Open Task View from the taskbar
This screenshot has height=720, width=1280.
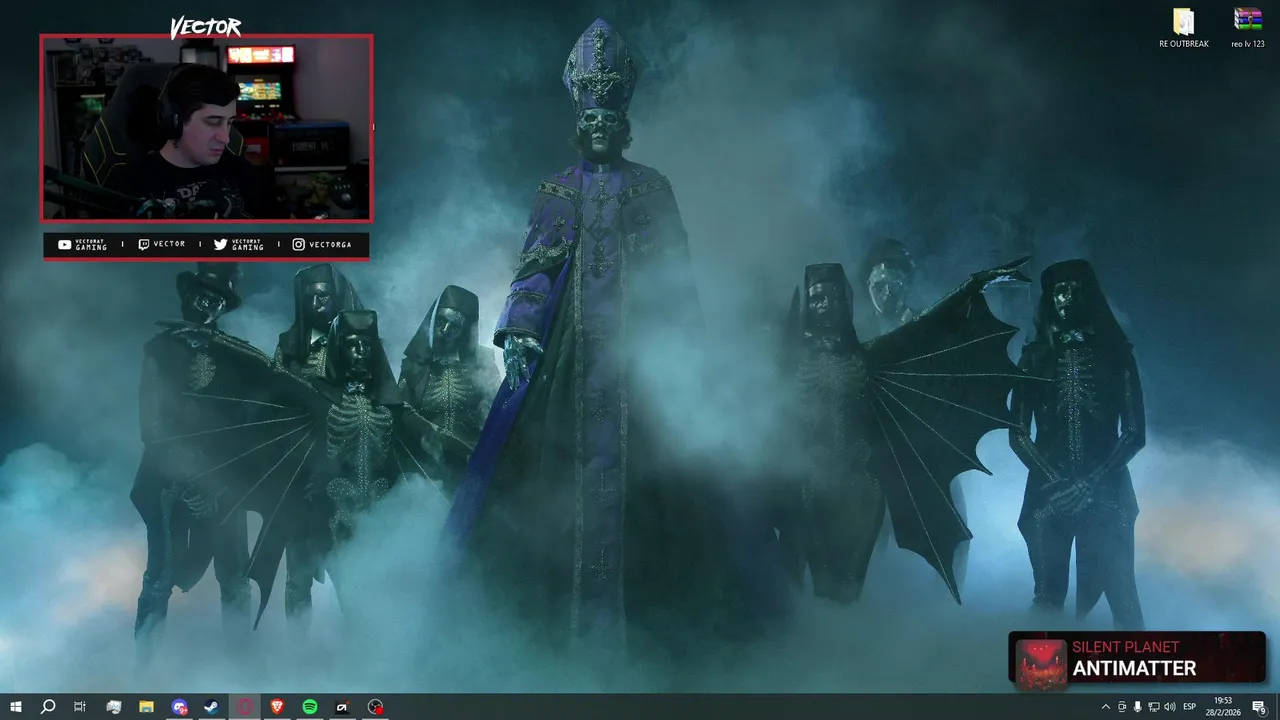[80, 707]
